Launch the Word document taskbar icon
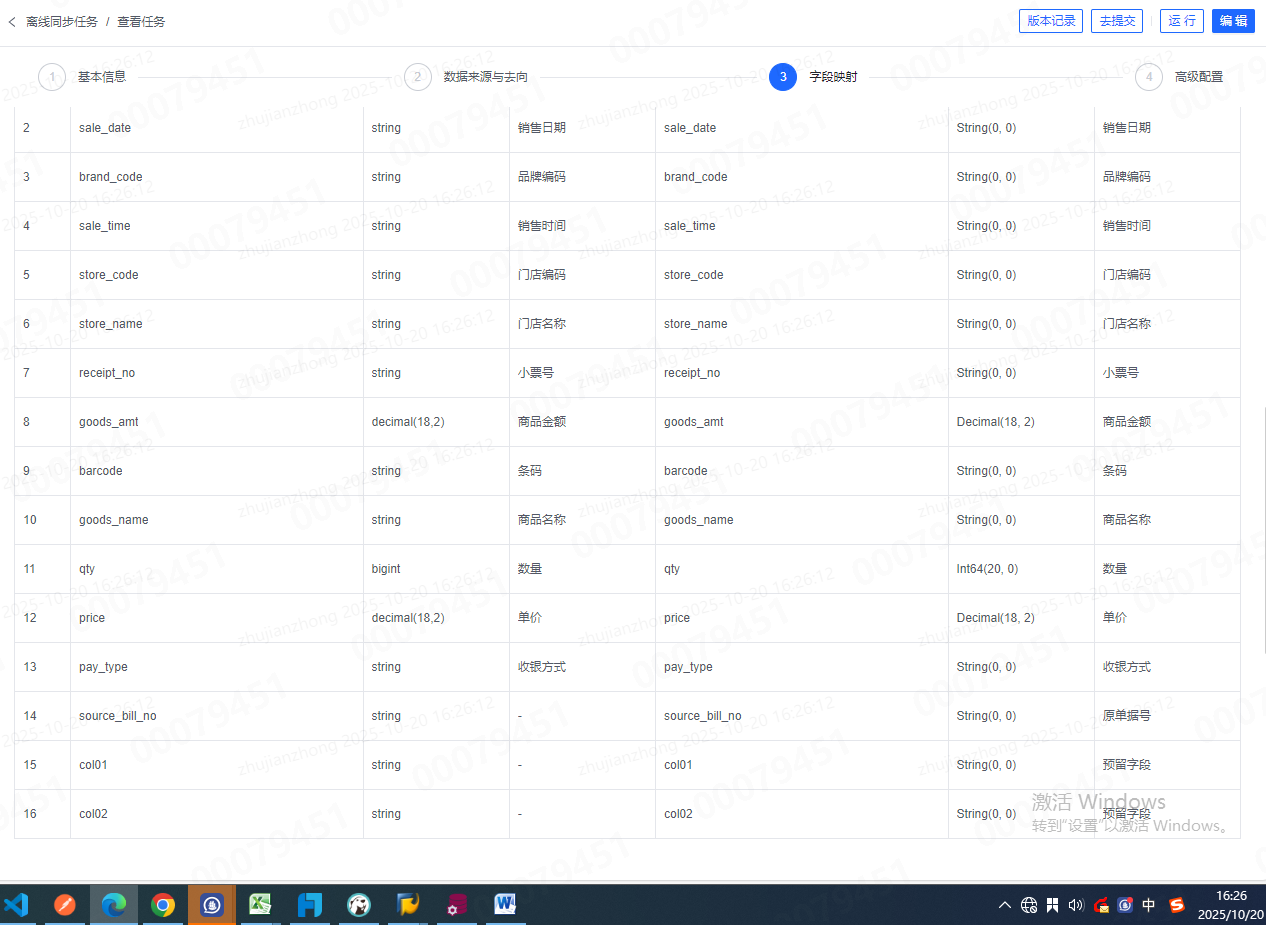The width and height of the screenshot is (1266, 925). click(x=505, y=905)
